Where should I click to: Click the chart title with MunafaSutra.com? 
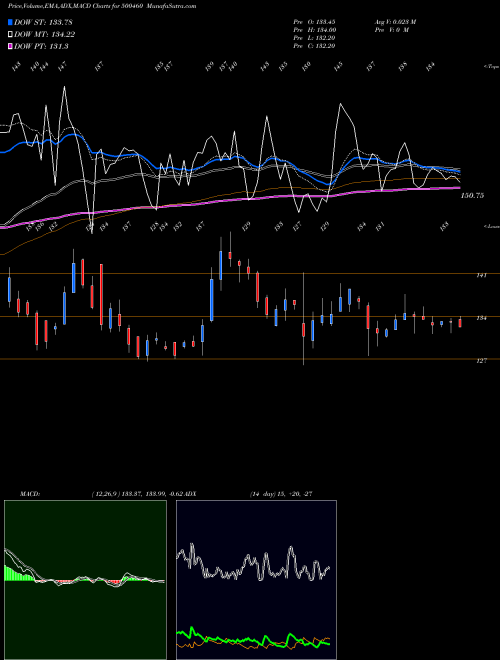(x=102, y=6)
